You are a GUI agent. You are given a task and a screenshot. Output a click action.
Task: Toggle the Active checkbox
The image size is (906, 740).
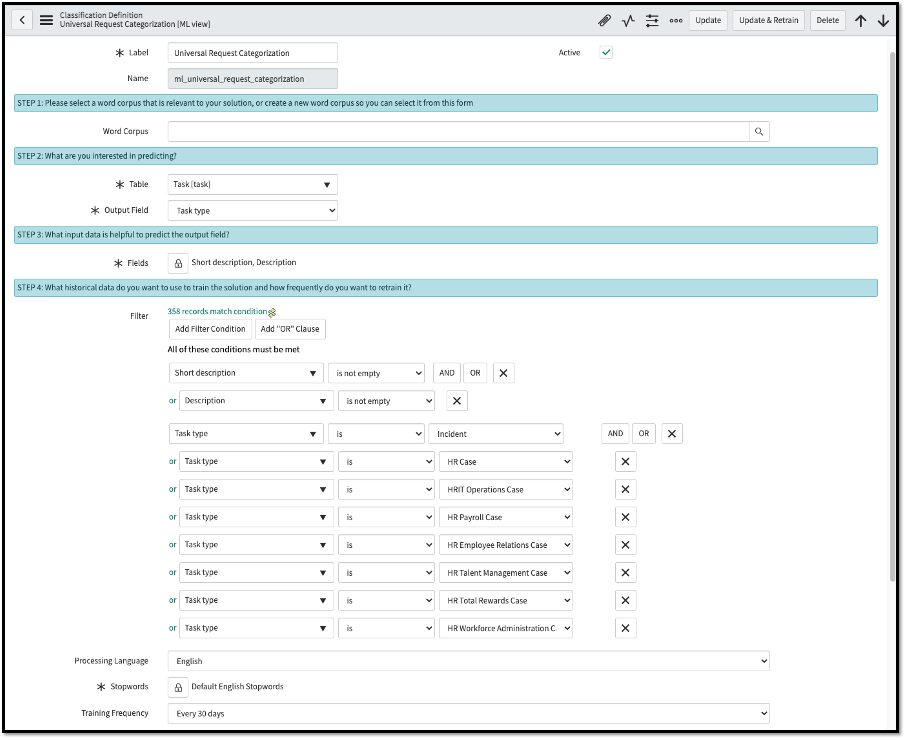click(x=605, y=53)
